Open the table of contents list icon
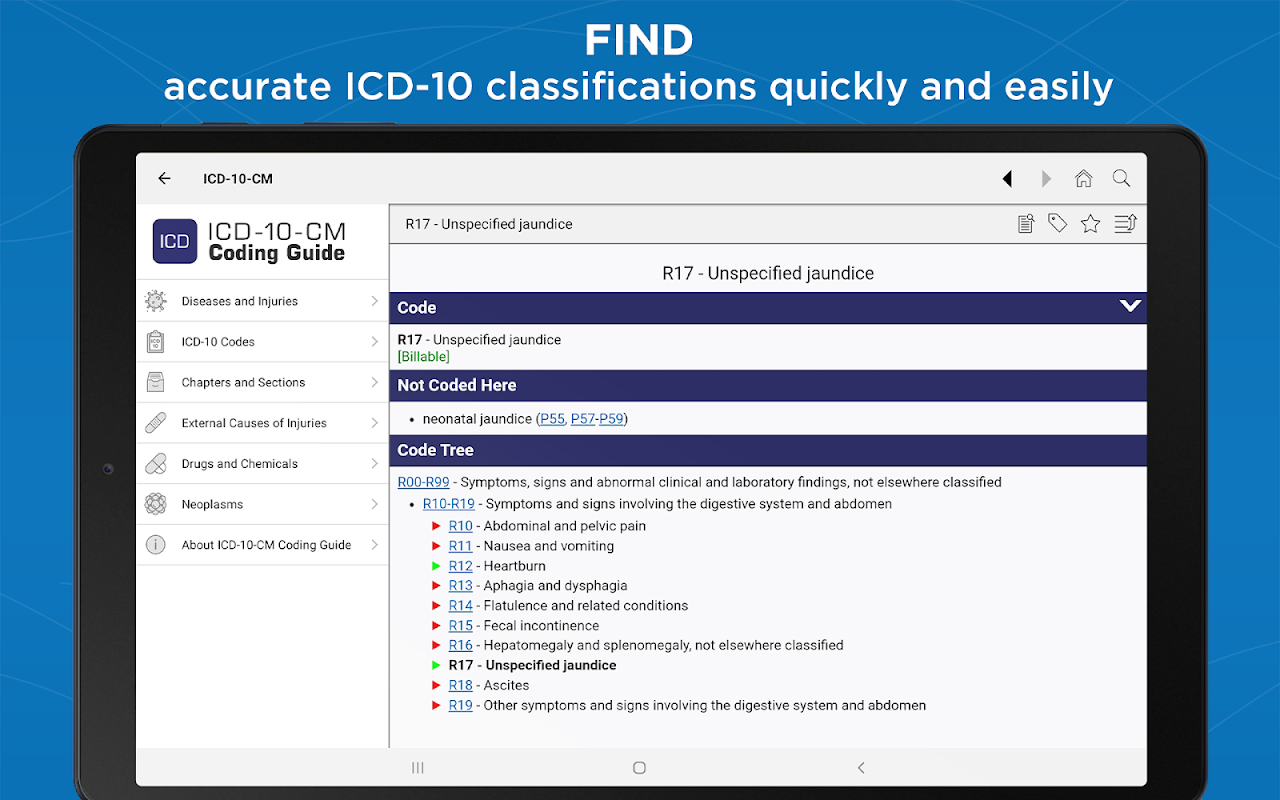Viewport: 1280px width, 800px height. (x=1125, y=224)
